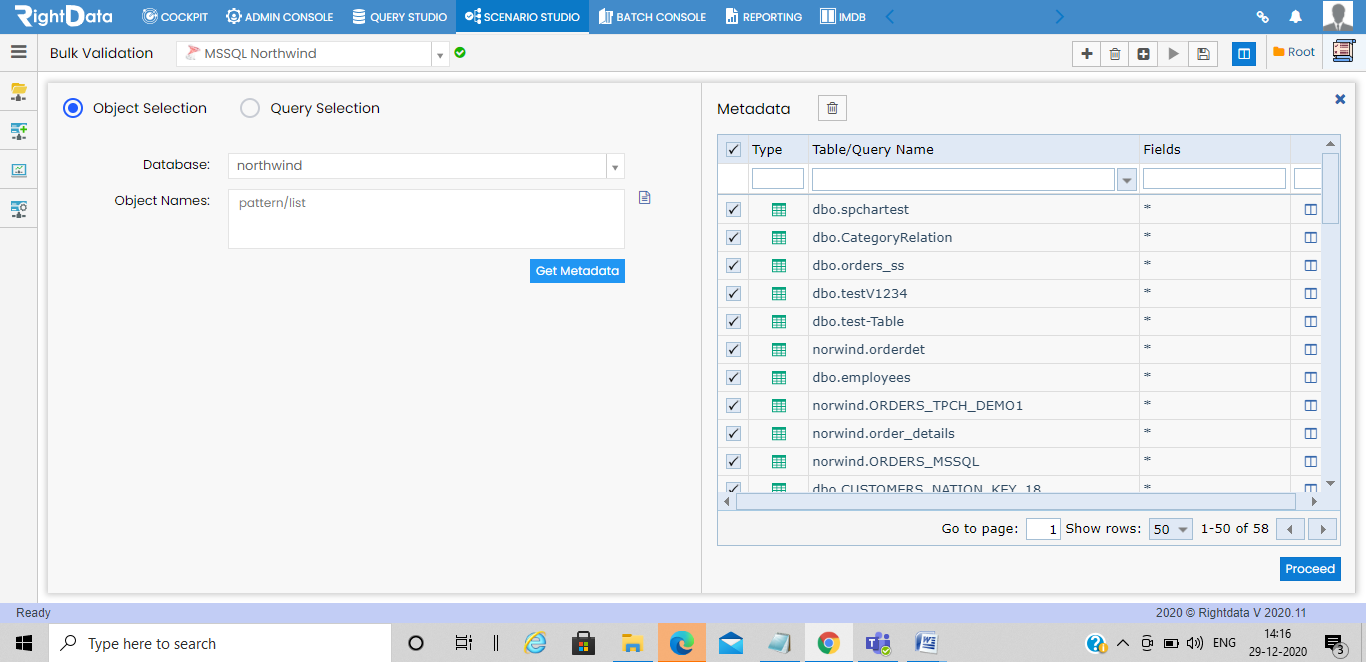Select the Query Selection radio button
The image size is (1366, 662).
(250, 108)
